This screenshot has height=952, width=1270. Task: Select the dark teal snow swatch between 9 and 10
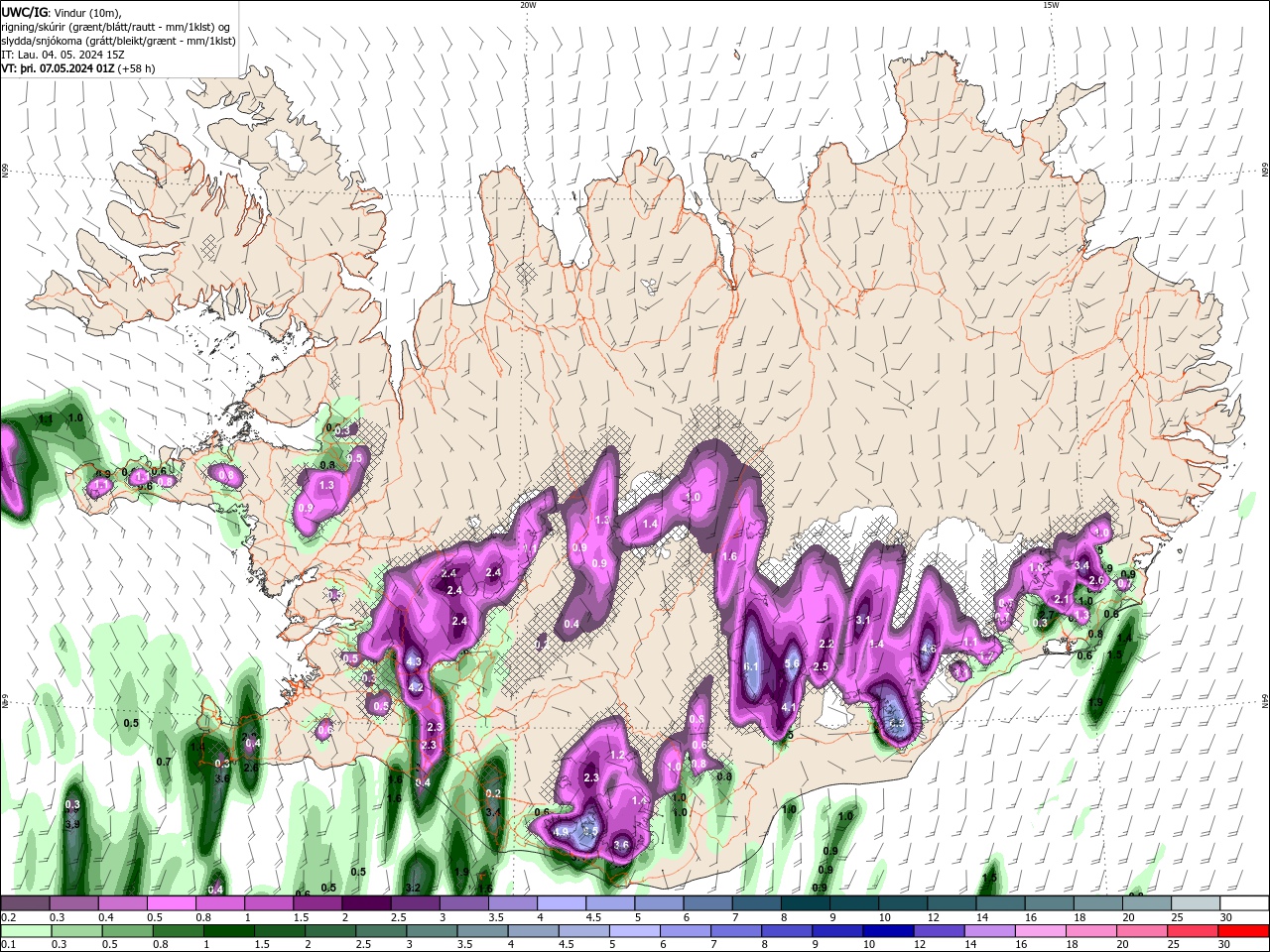tap(853, 903)
